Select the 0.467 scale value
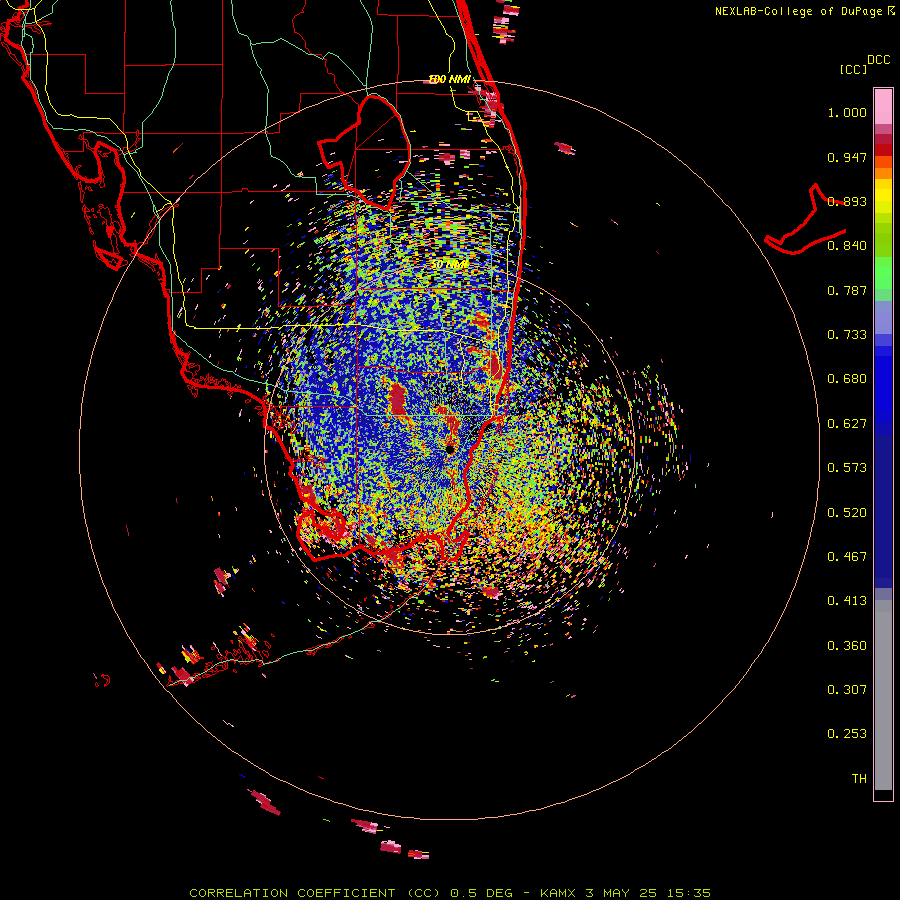 click(x=847, y=557)
